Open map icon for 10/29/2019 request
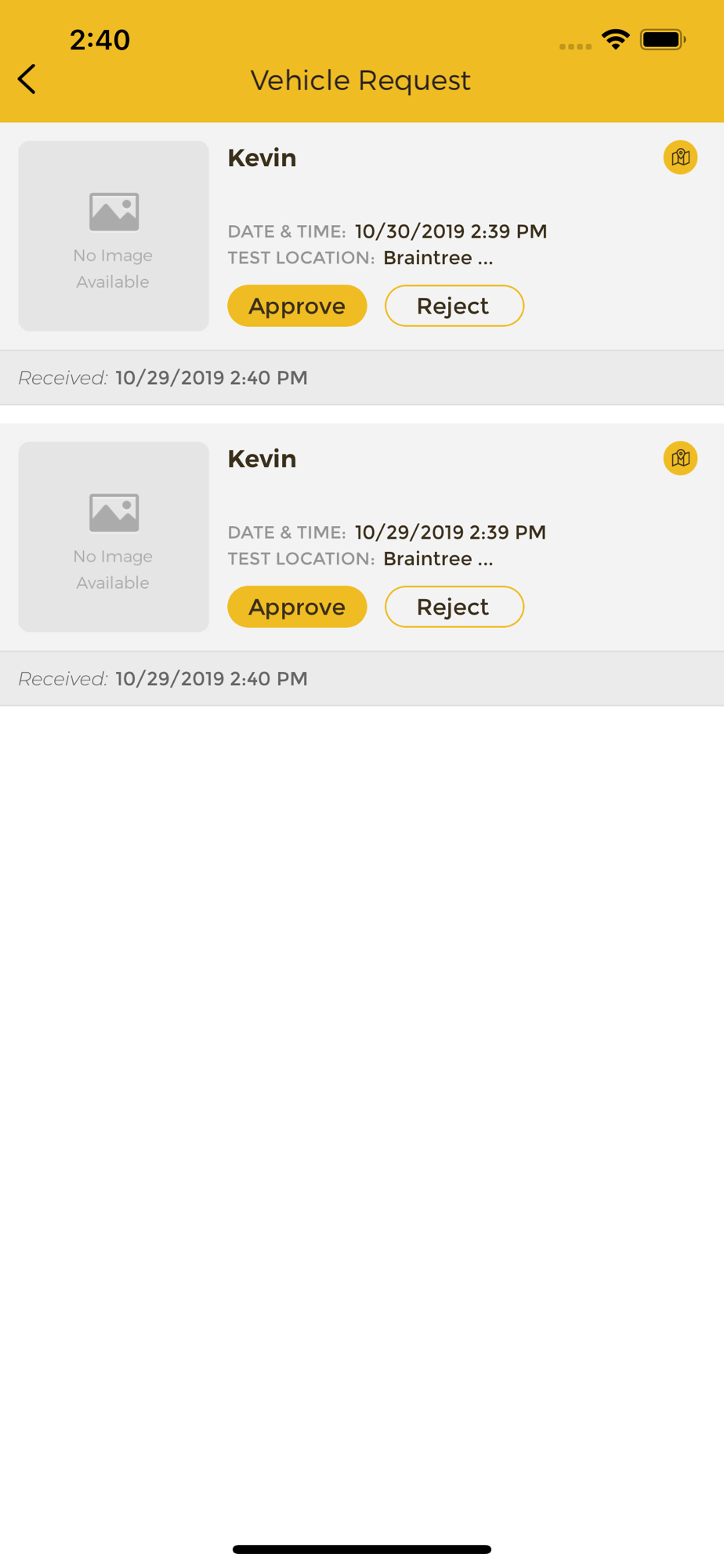 [x=680, y=459]
